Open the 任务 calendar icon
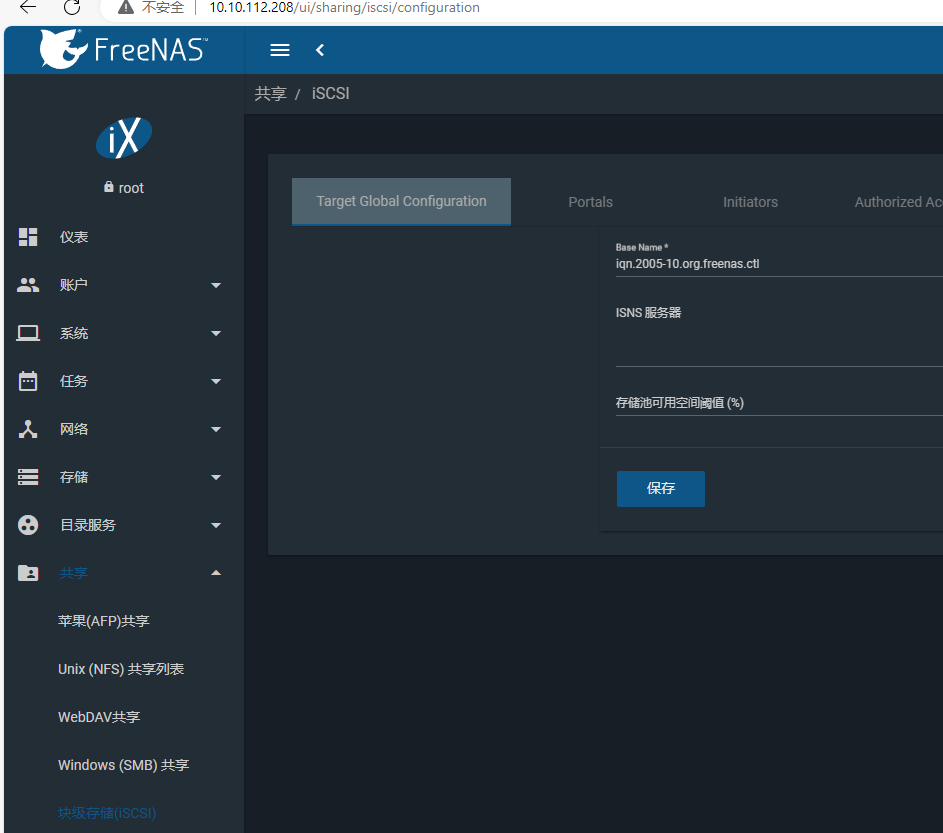This screenshot has height=833, width=943. (x=27, y=380)
